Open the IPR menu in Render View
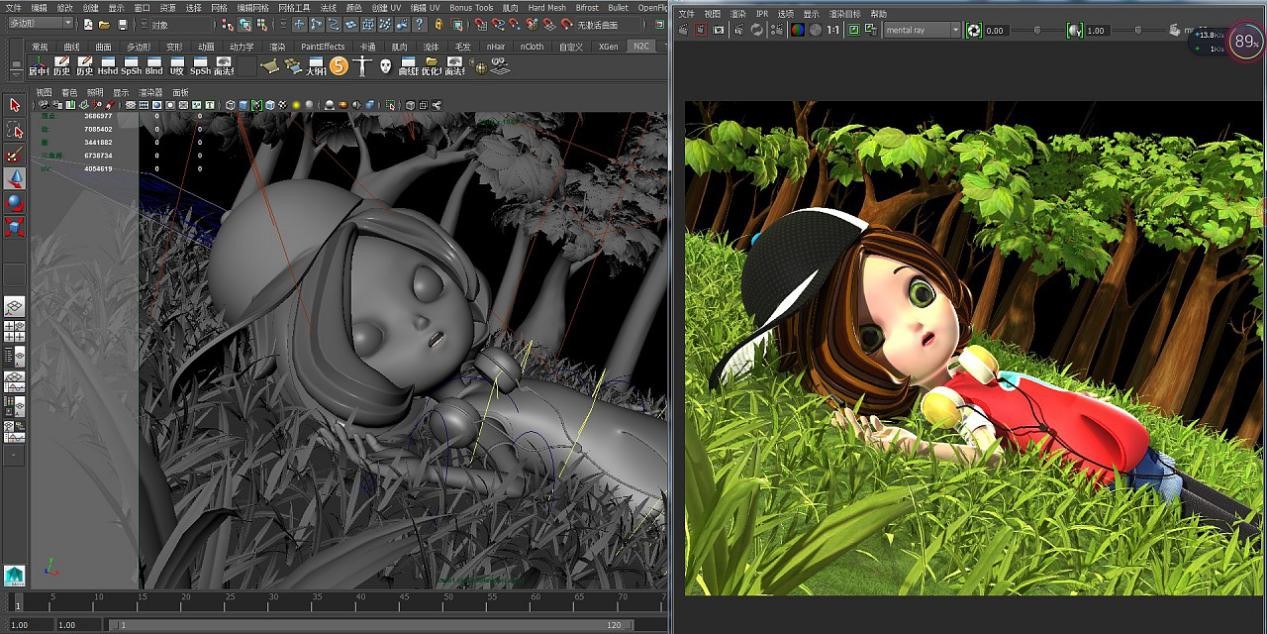The image size is (1267, 634). pyautogui.click(x=762, y=14)
